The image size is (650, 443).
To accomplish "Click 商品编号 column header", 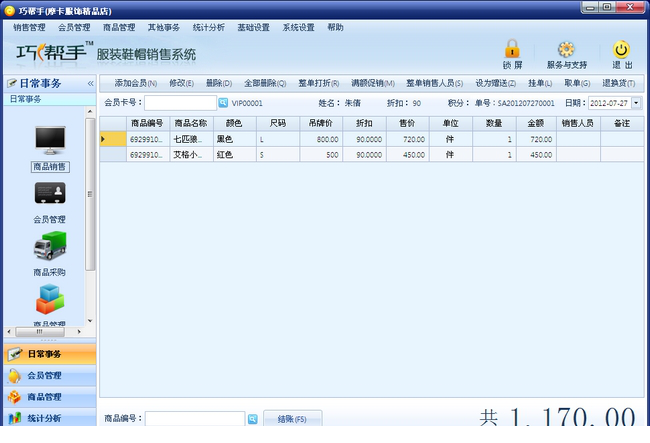I will pos(148,123).
